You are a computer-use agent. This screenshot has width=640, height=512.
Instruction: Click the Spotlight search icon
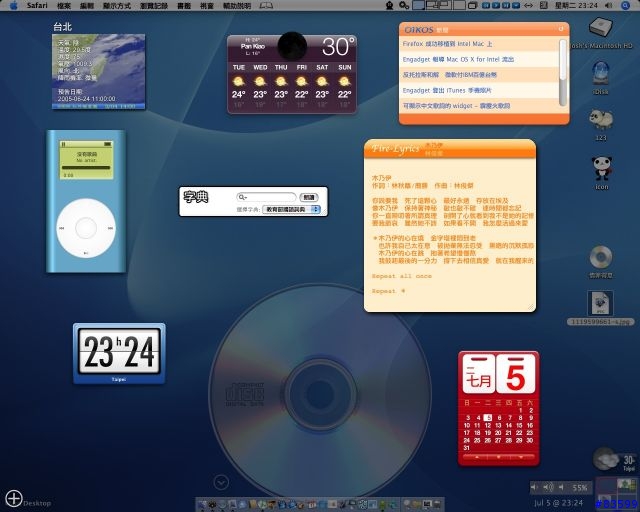(x=626, y=5)
